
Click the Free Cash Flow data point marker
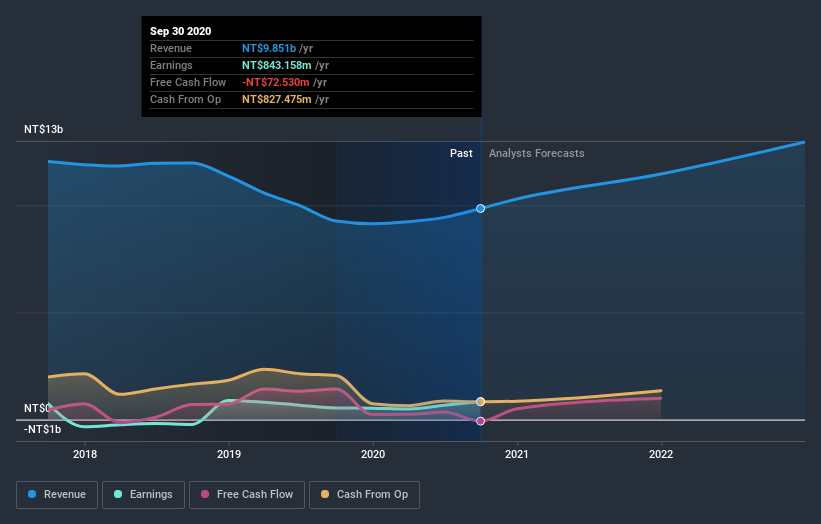(480, 421)
